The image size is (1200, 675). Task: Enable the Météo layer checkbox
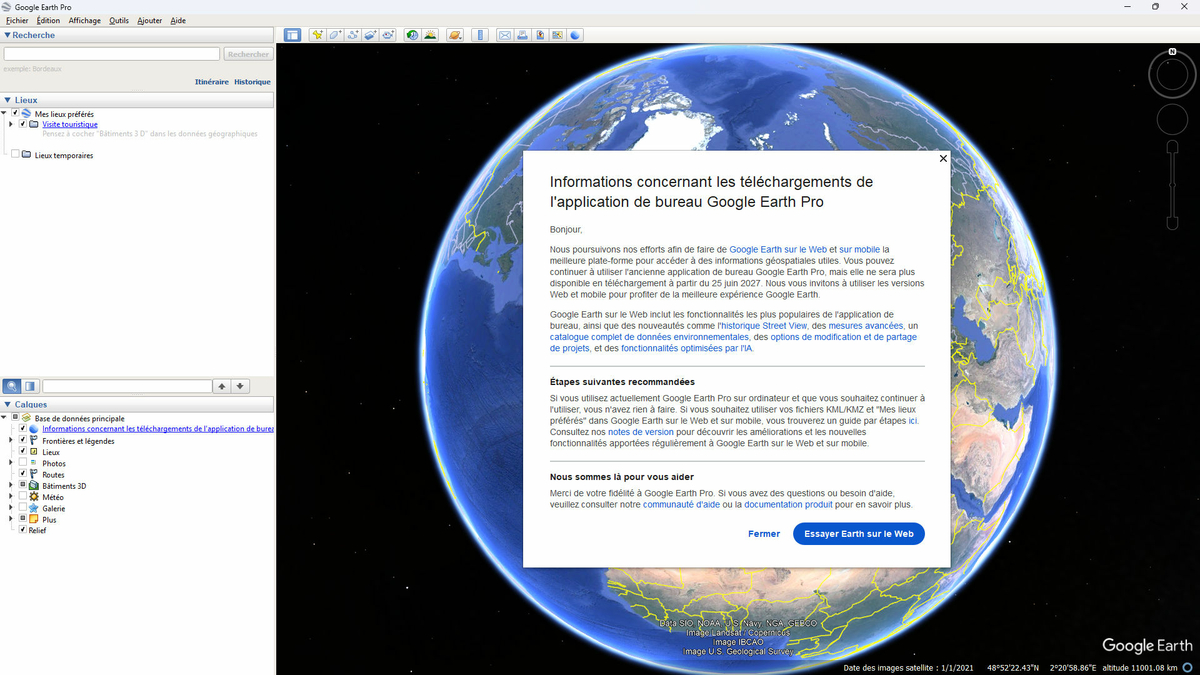click(x=23, y=497)
